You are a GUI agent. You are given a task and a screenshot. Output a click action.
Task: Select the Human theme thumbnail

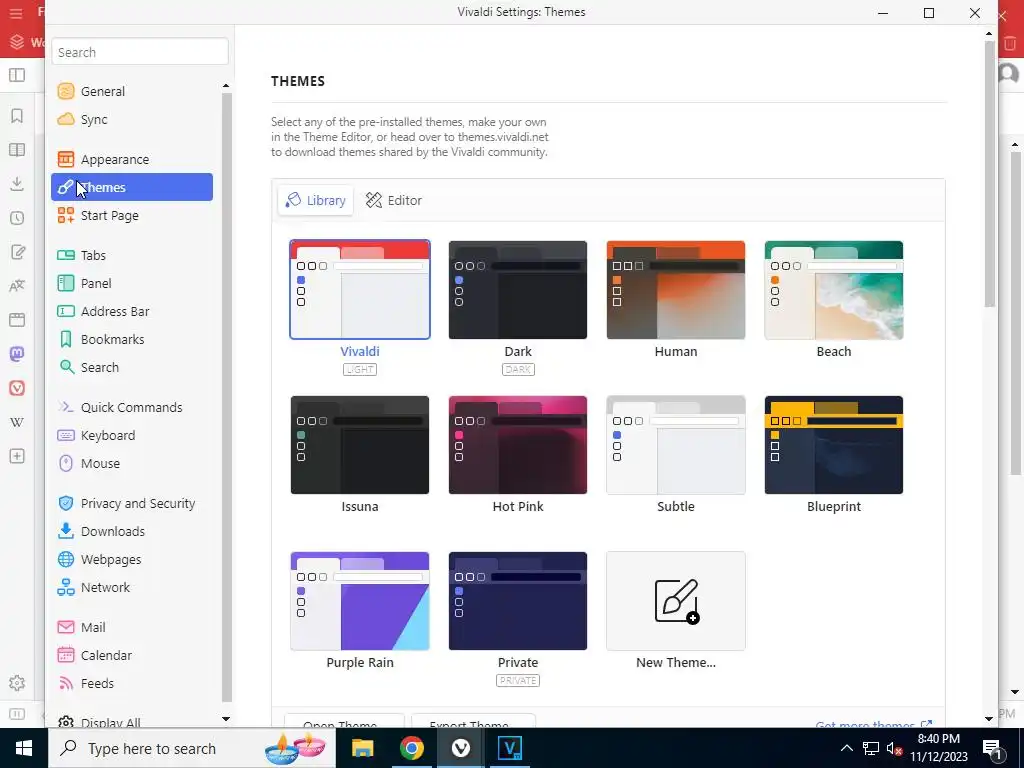click(x=676, y=290)
